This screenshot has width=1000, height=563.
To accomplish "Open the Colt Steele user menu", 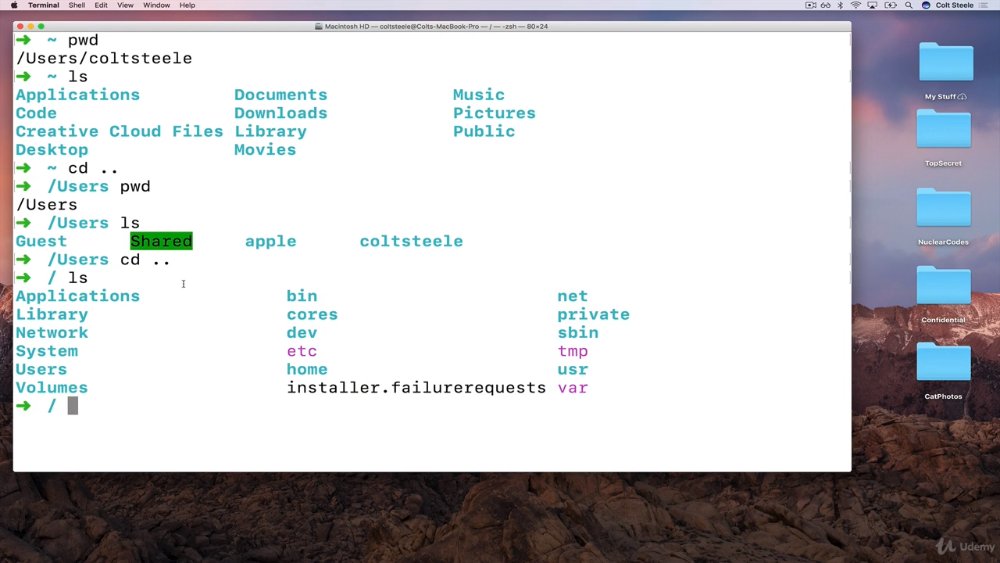I will [954, 5].
